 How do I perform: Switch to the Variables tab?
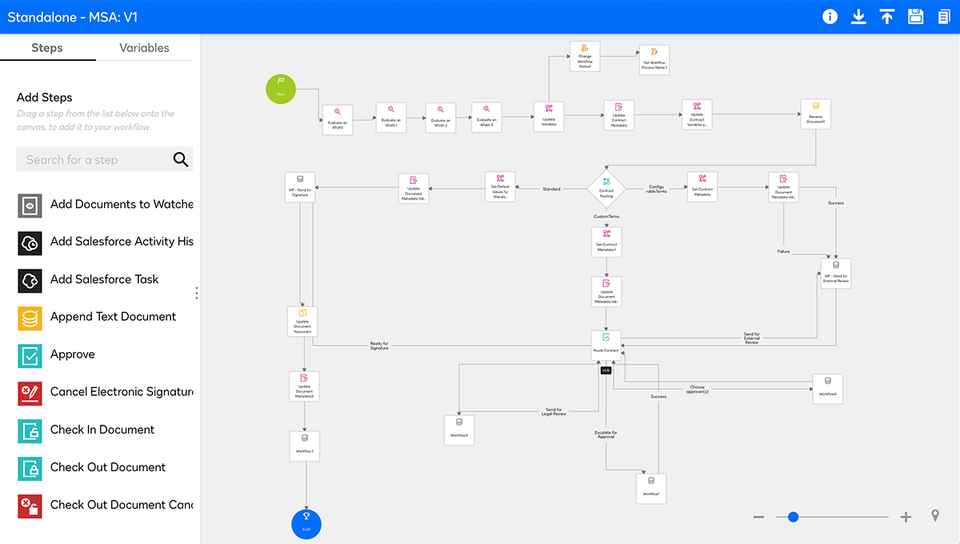point(144,48)
